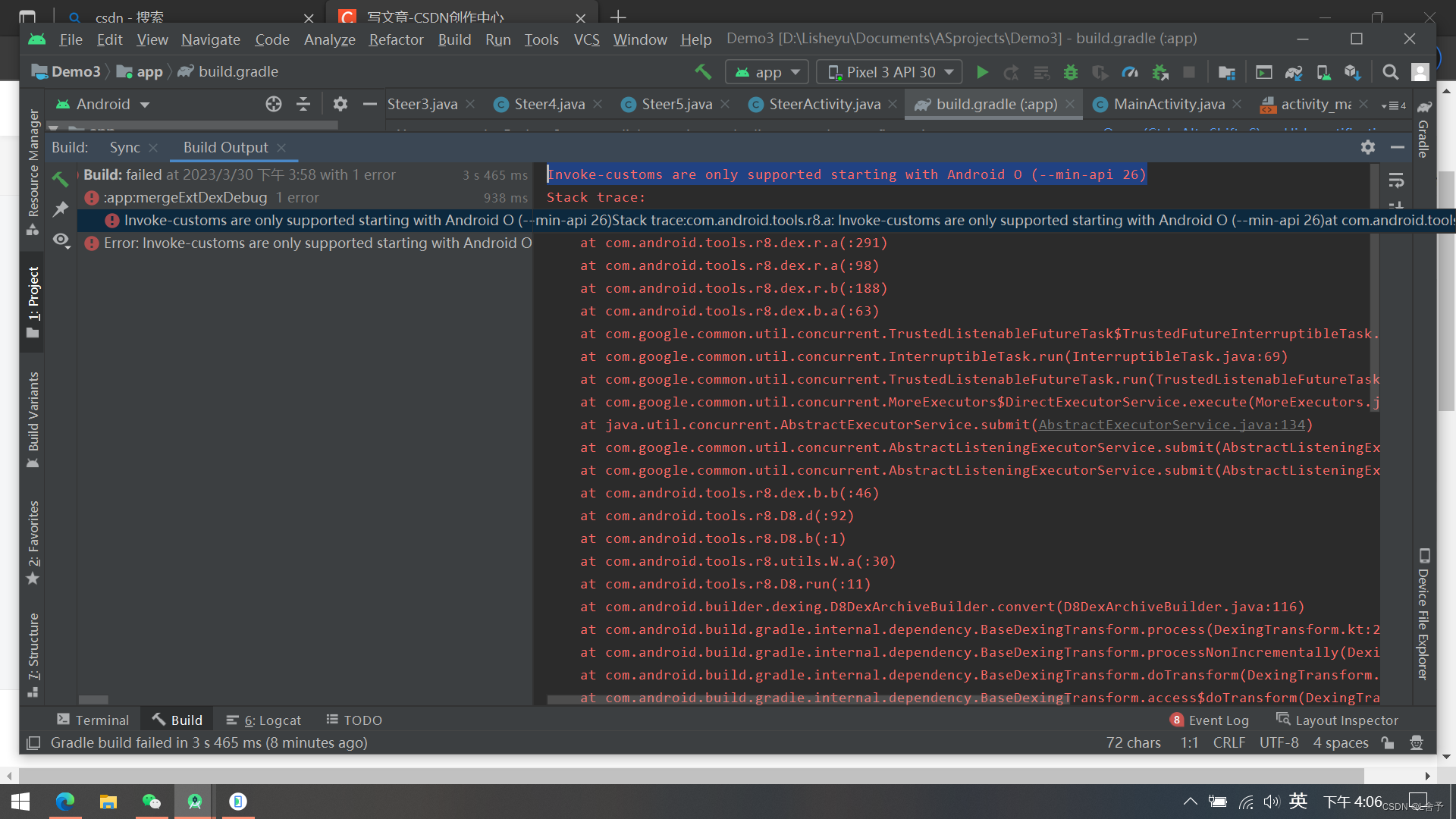Screen dimensions: 1456x819
Task: Open the Build menu
Action: point(454,39)
